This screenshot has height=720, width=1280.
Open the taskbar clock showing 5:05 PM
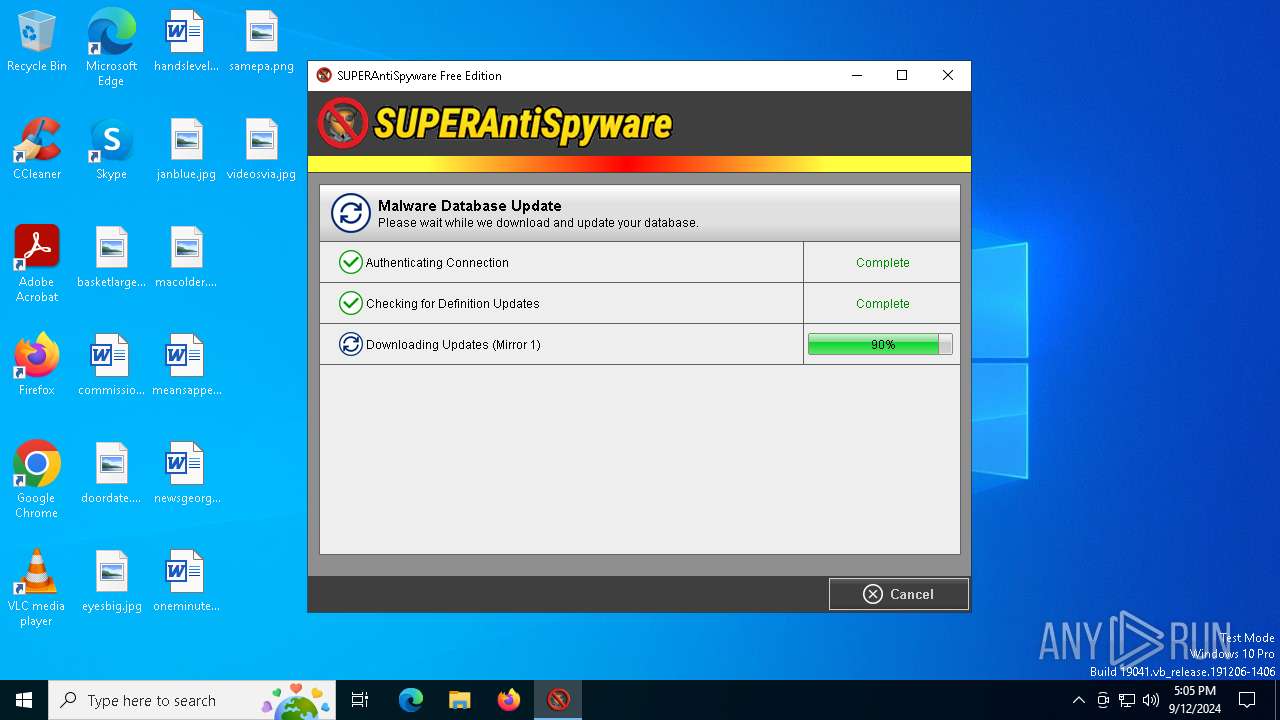point(1195,700)
